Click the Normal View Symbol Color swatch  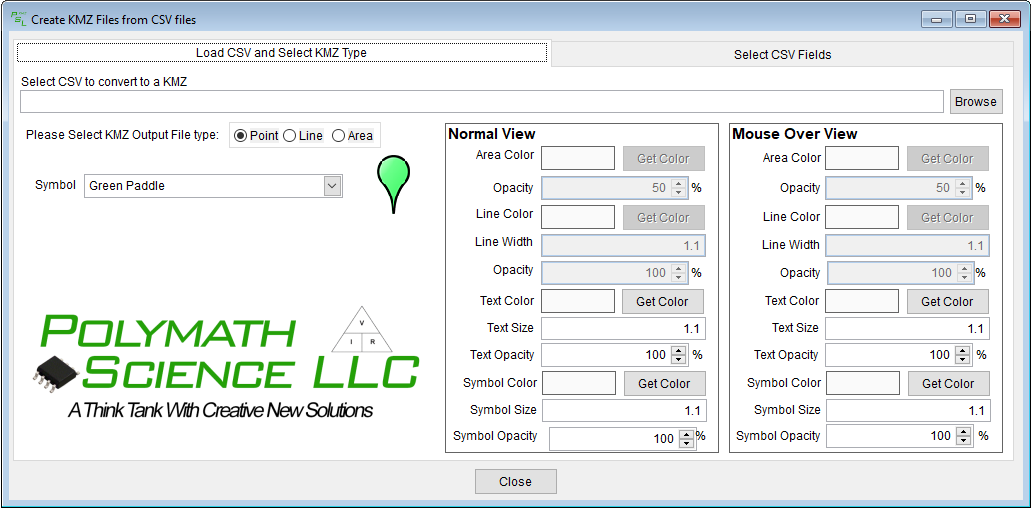click(x=579, y=383)
